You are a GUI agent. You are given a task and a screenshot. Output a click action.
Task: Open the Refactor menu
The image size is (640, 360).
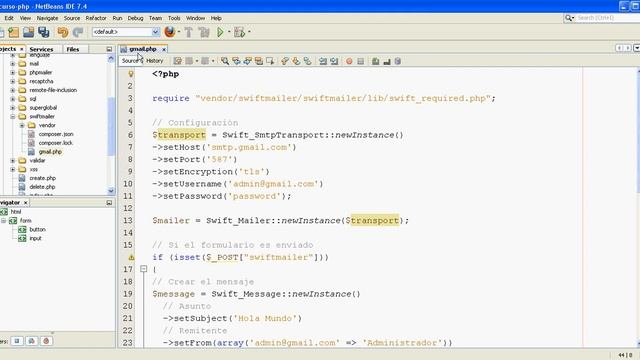pyautogui.click(x=96, y=18)
